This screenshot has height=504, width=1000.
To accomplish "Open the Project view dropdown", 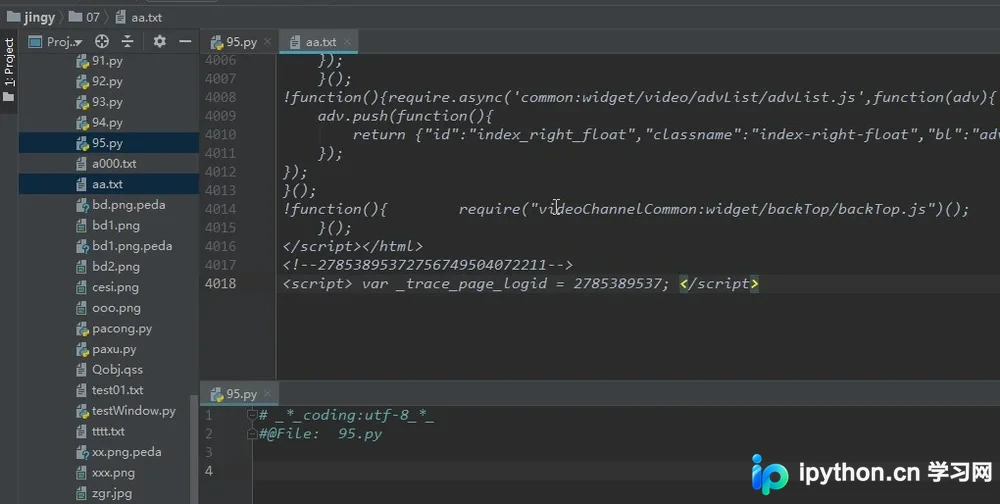I will 56,42.
